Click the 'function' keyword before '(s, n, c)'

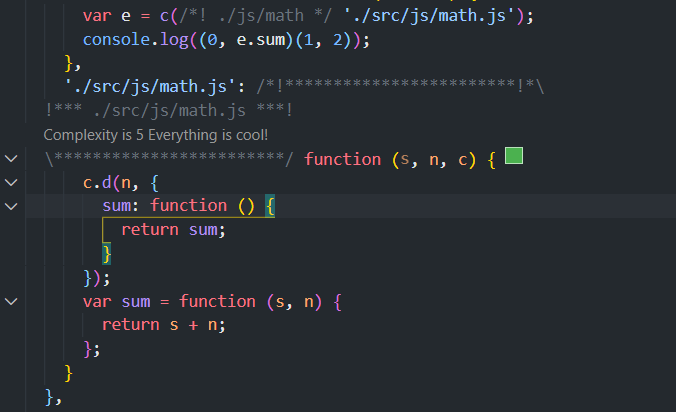pyautogui.click(x=343, y=159)
